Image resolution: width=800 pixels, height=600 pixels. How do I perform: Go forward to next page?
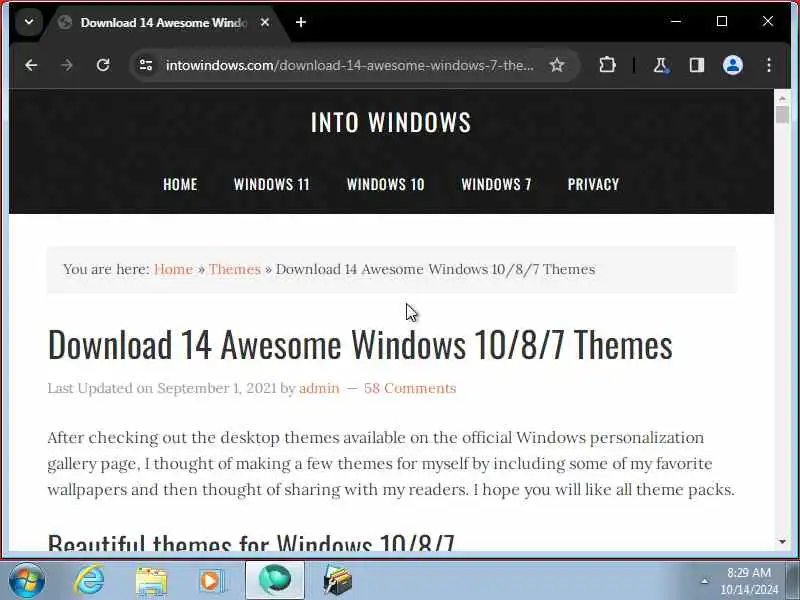click(x=67, y=65)
